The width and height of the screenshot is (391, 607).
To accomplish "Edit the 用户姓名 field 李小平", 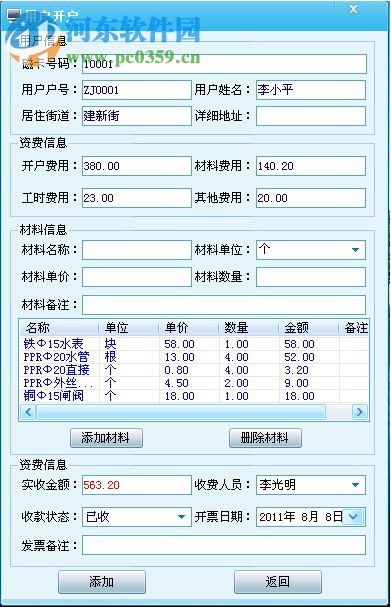I will pos(310,90).
